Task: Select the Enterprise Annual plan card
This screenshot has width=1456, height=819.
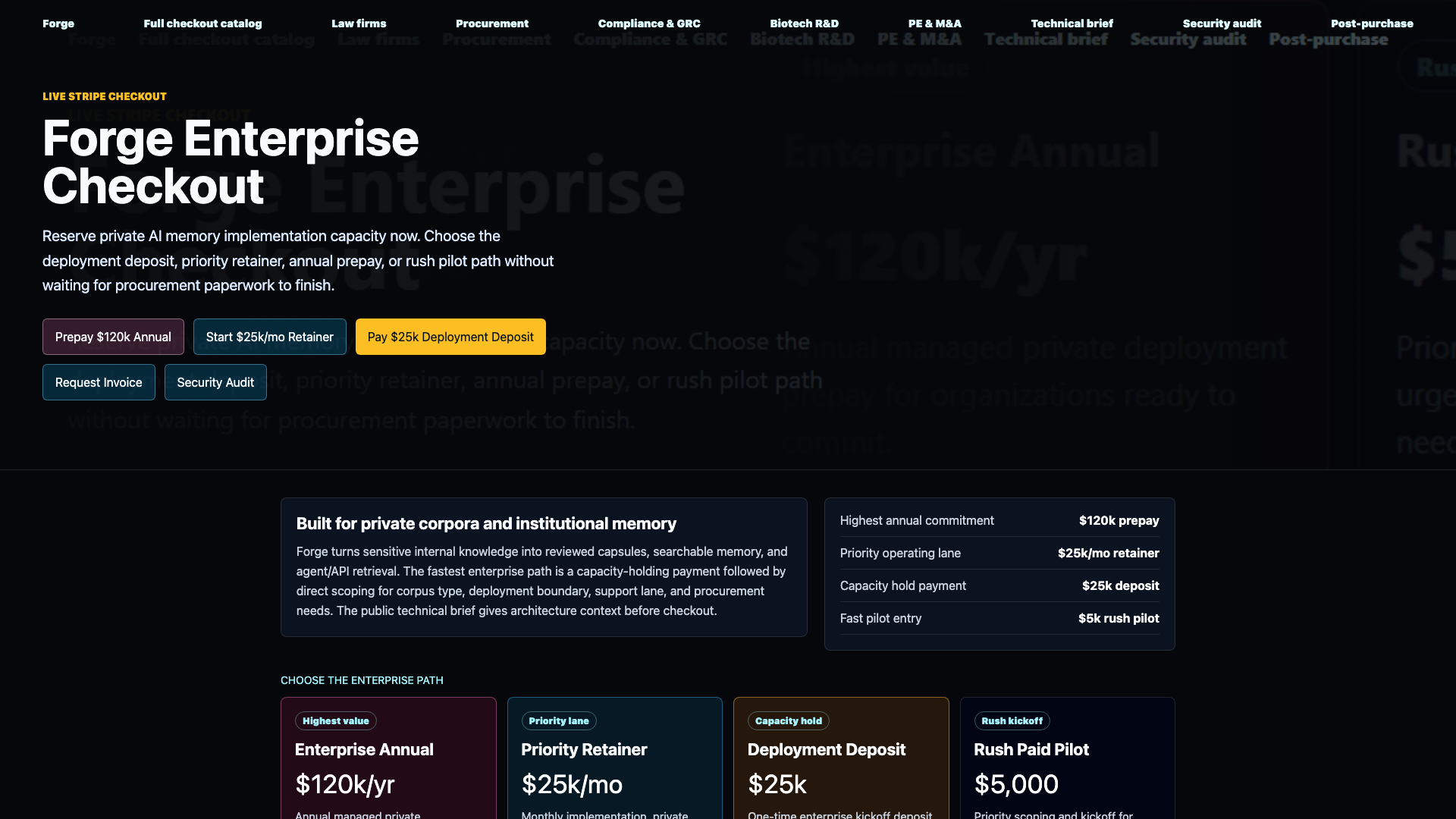Action: click(388, 758)
